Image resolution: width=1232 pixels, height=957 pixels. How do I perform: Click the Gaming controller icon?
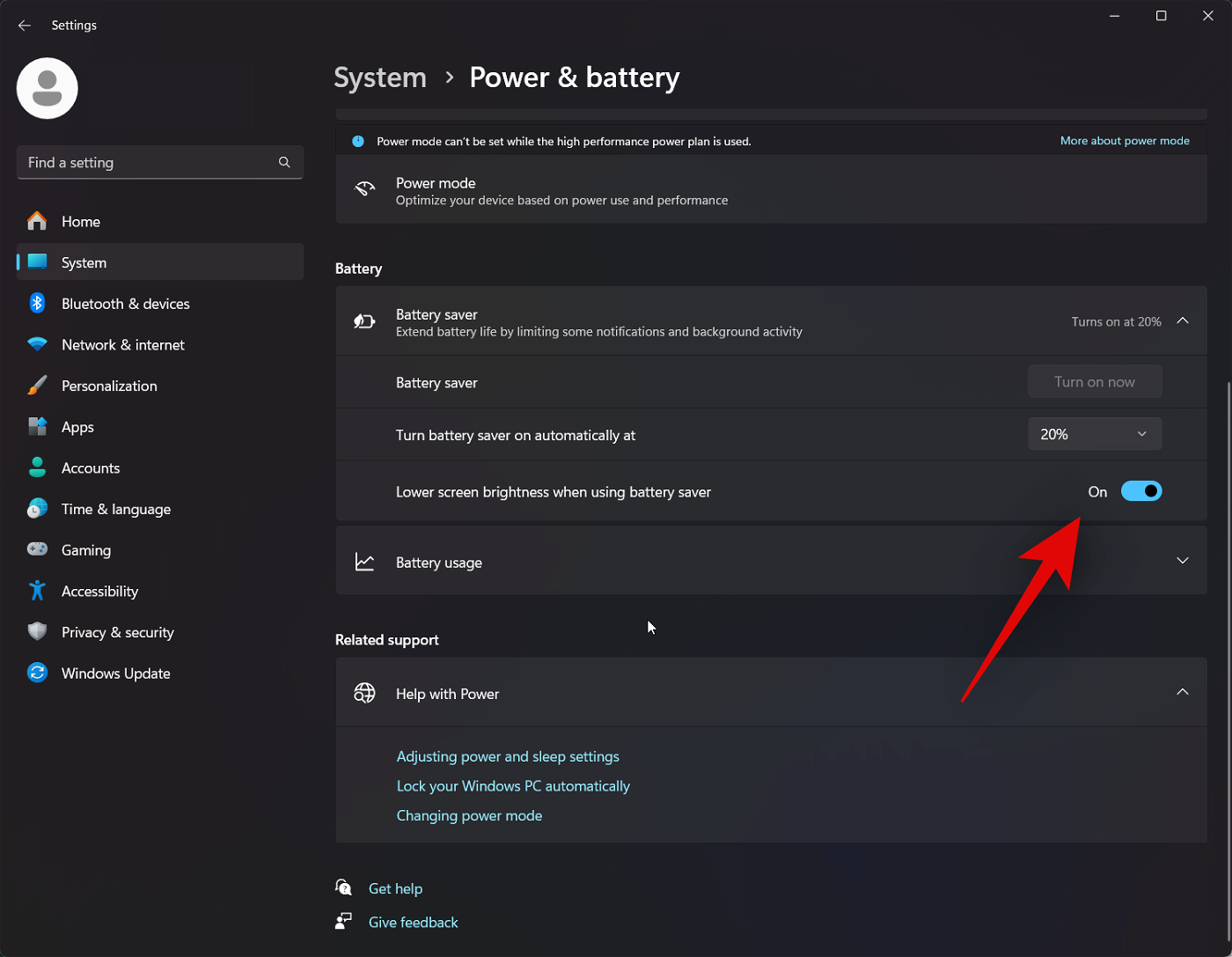tap(37, 549)
